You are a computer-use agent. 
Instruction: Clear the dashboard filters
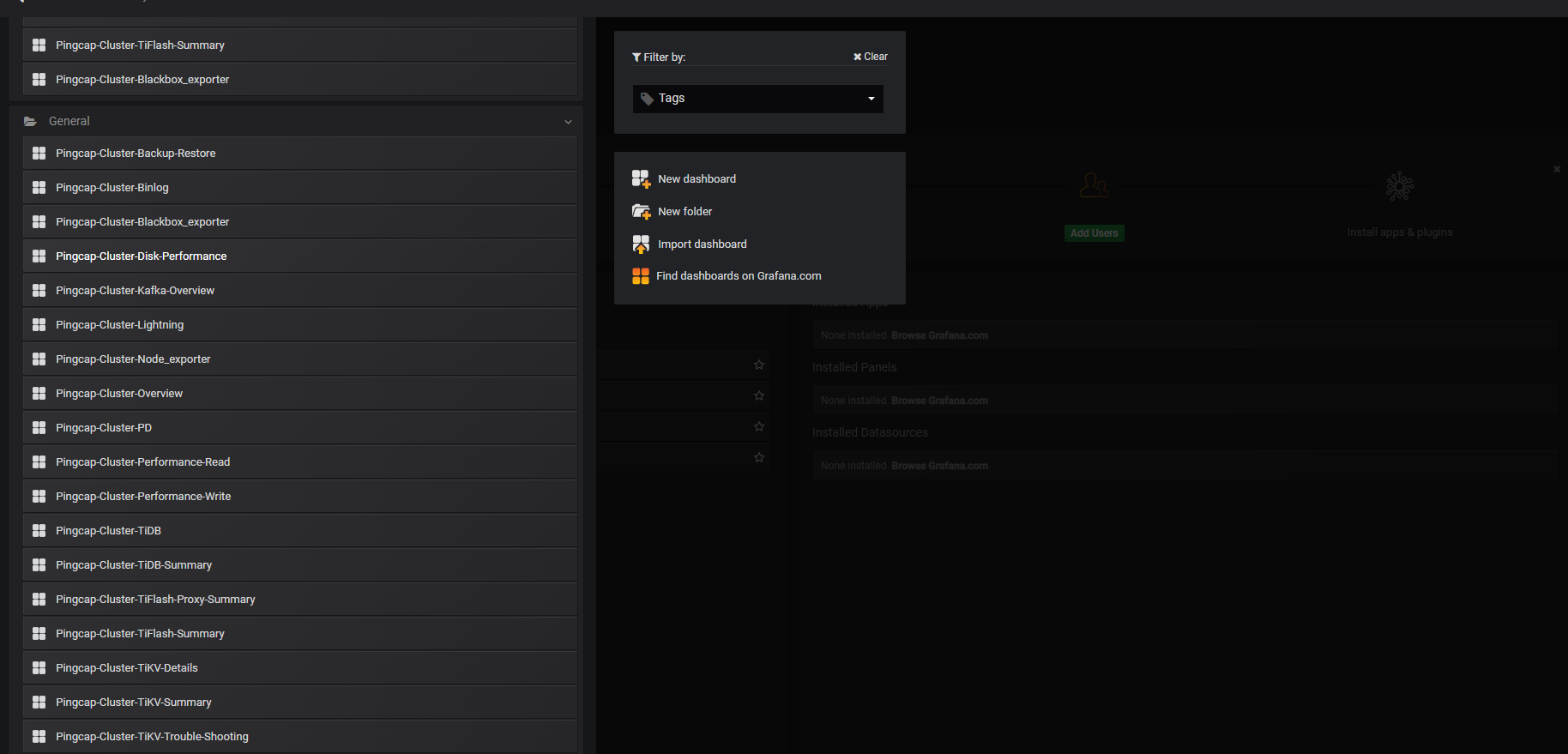871,57
